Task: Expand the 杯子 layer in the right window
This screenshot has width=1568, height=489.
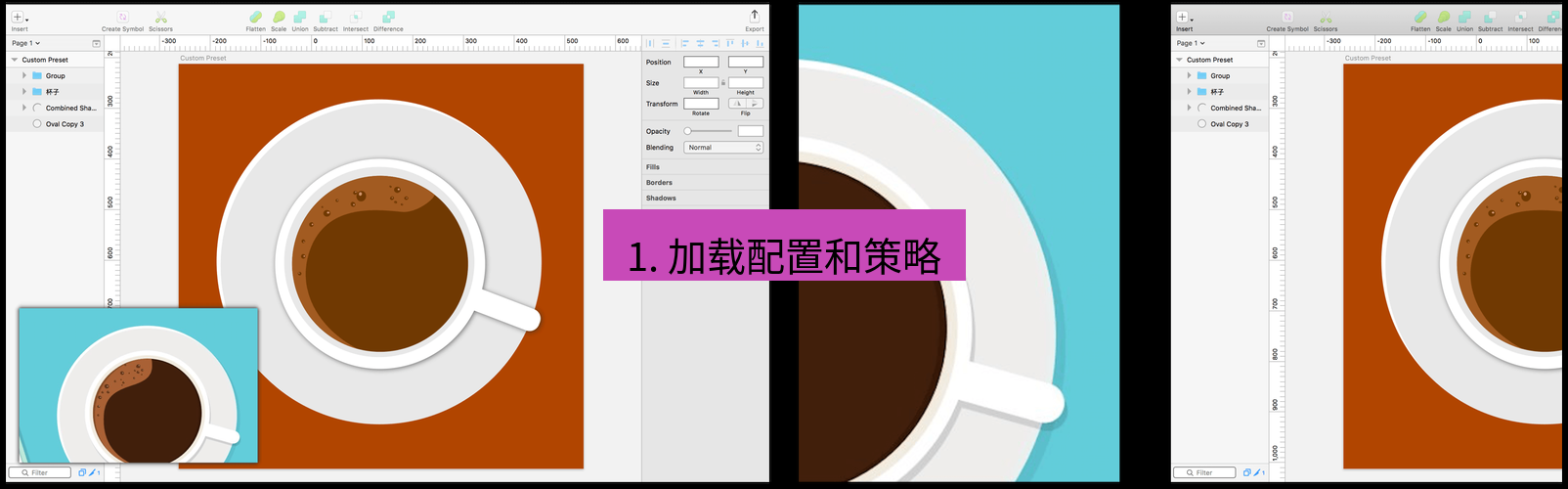Action: [1190, 92]
